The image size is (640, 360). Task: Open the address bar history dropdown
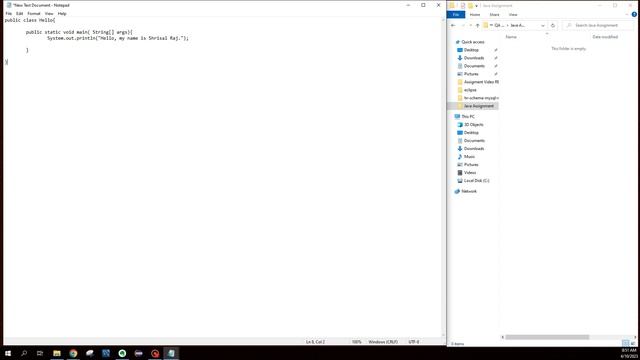click(x=543, y=25)
